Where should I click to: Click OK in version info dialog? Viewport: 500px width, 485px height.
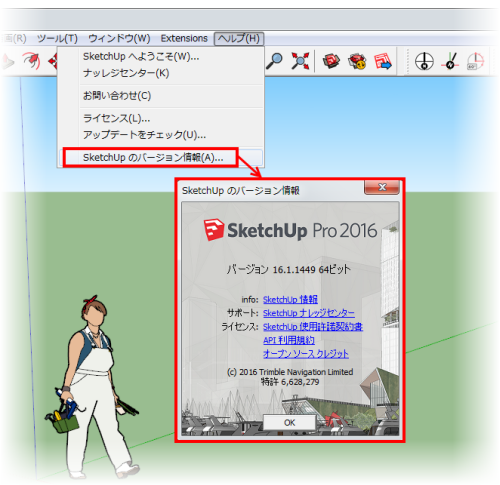coord(289,423)
